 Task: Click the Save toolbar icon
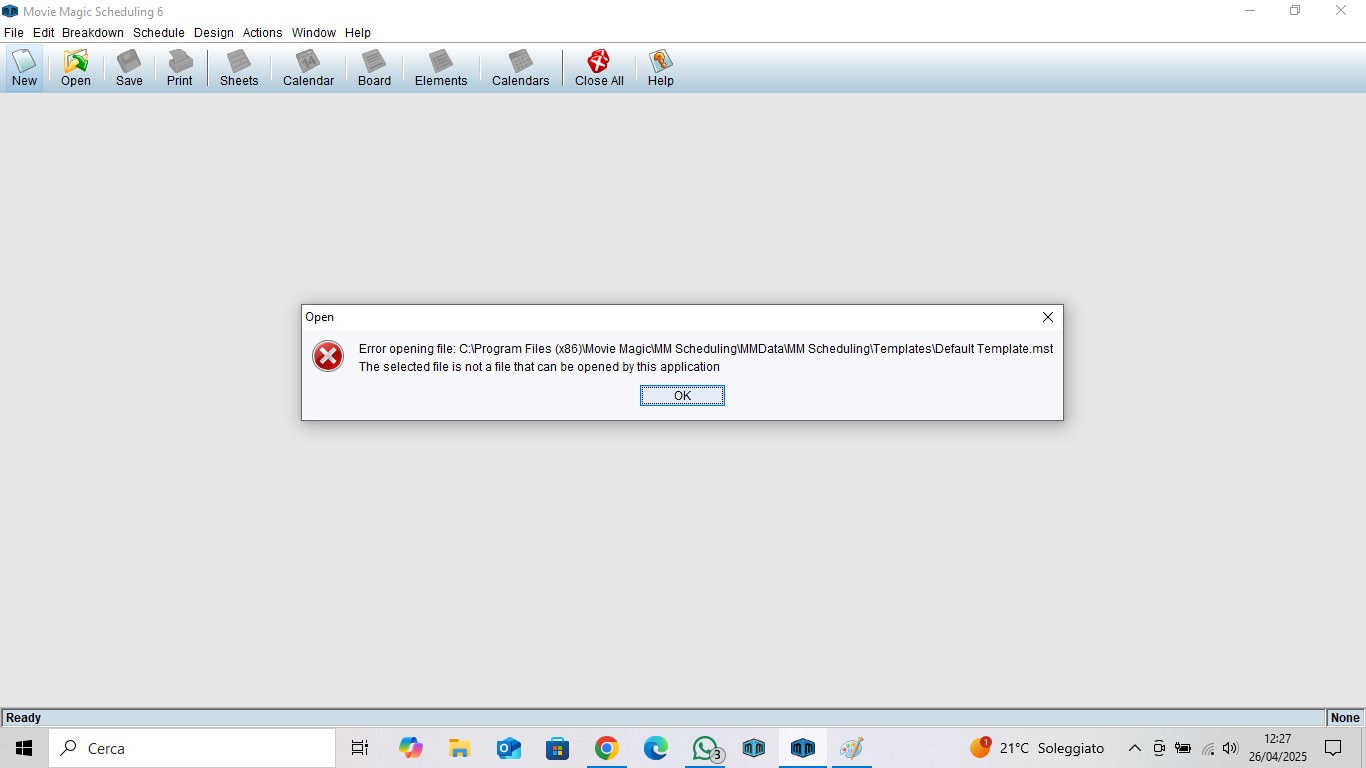[129, 68]
